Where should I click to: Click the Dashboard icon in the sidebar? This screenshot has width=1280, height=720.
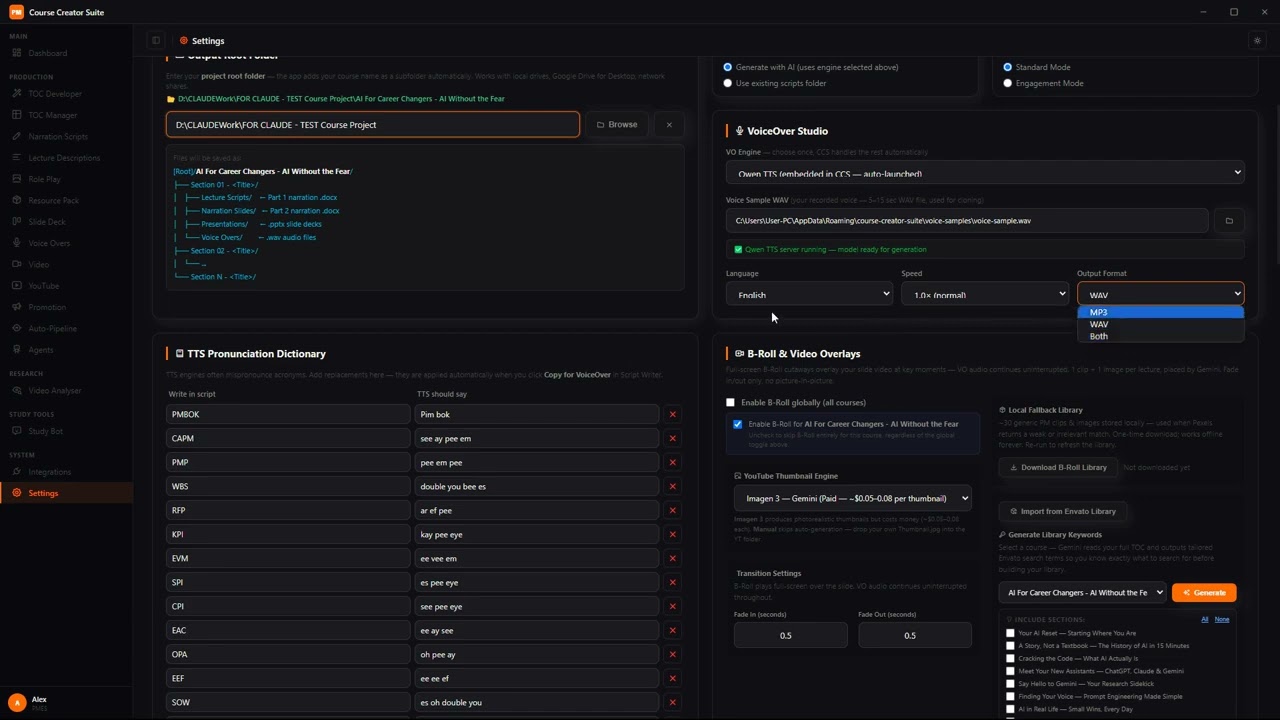(17, 53)
